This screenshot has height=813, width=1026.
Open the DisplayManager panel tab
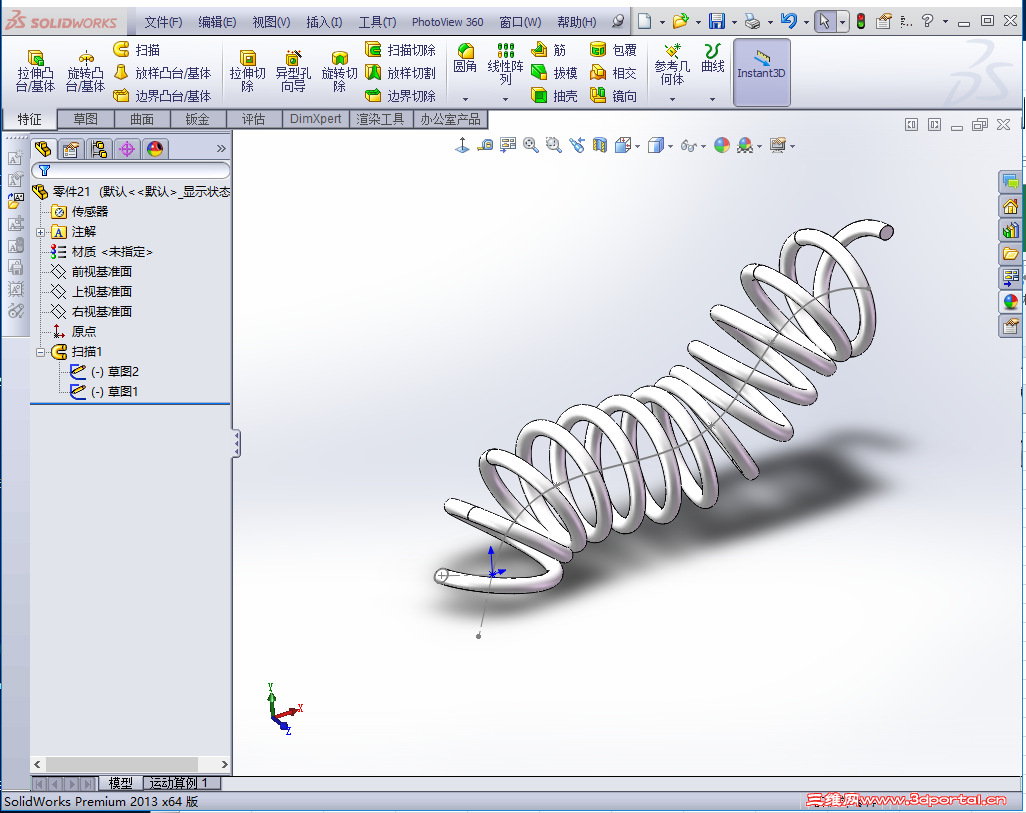click(x=155, y=149)
